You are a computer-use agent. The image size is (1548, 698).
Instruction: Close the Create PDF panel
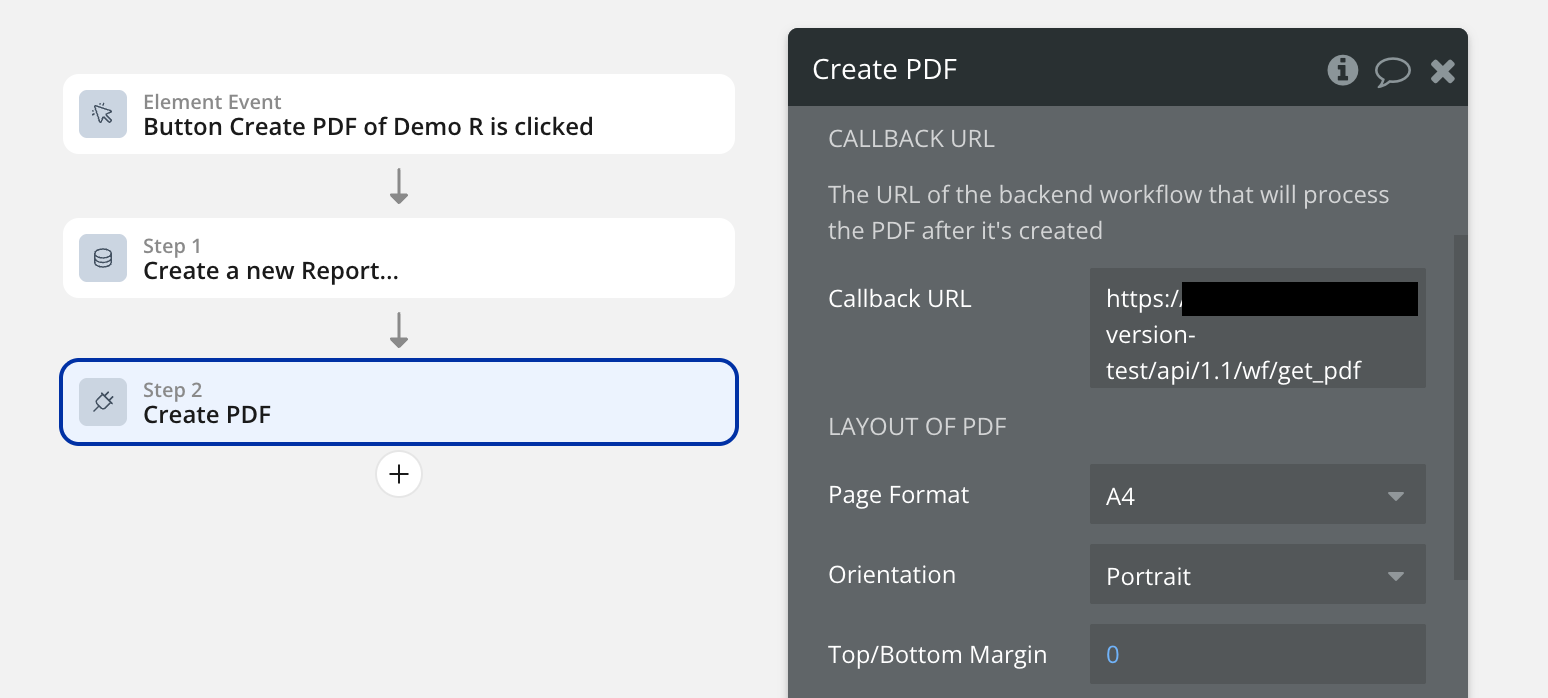click(1442, 71)
